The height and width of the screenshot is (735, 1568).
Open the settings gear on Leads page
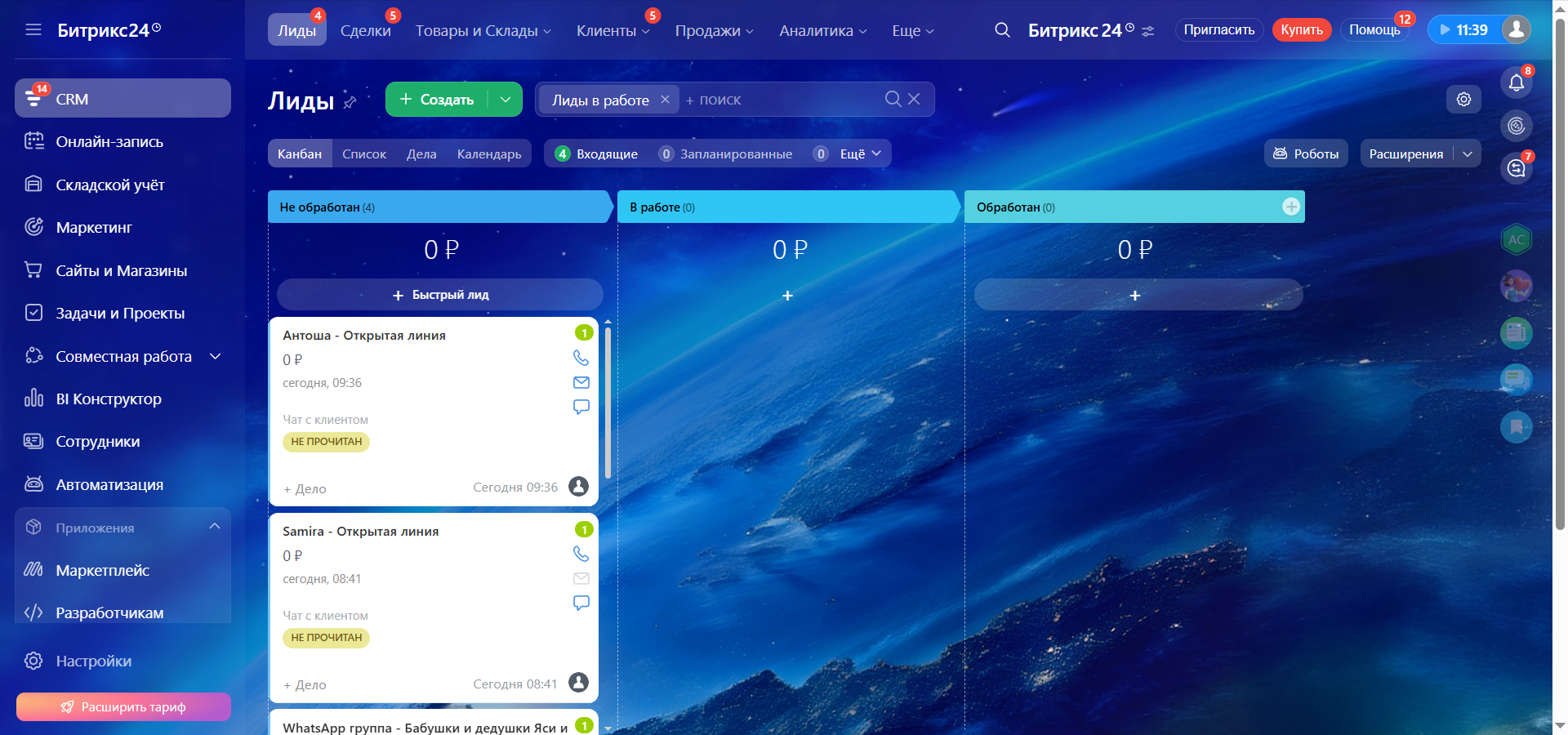coord(1463,99)
